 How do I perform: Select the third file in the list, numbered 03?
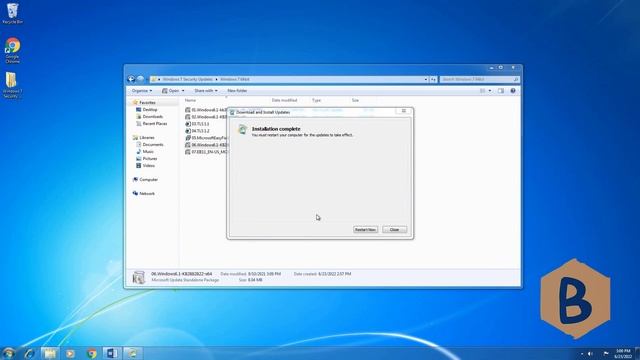click(197, 124)
